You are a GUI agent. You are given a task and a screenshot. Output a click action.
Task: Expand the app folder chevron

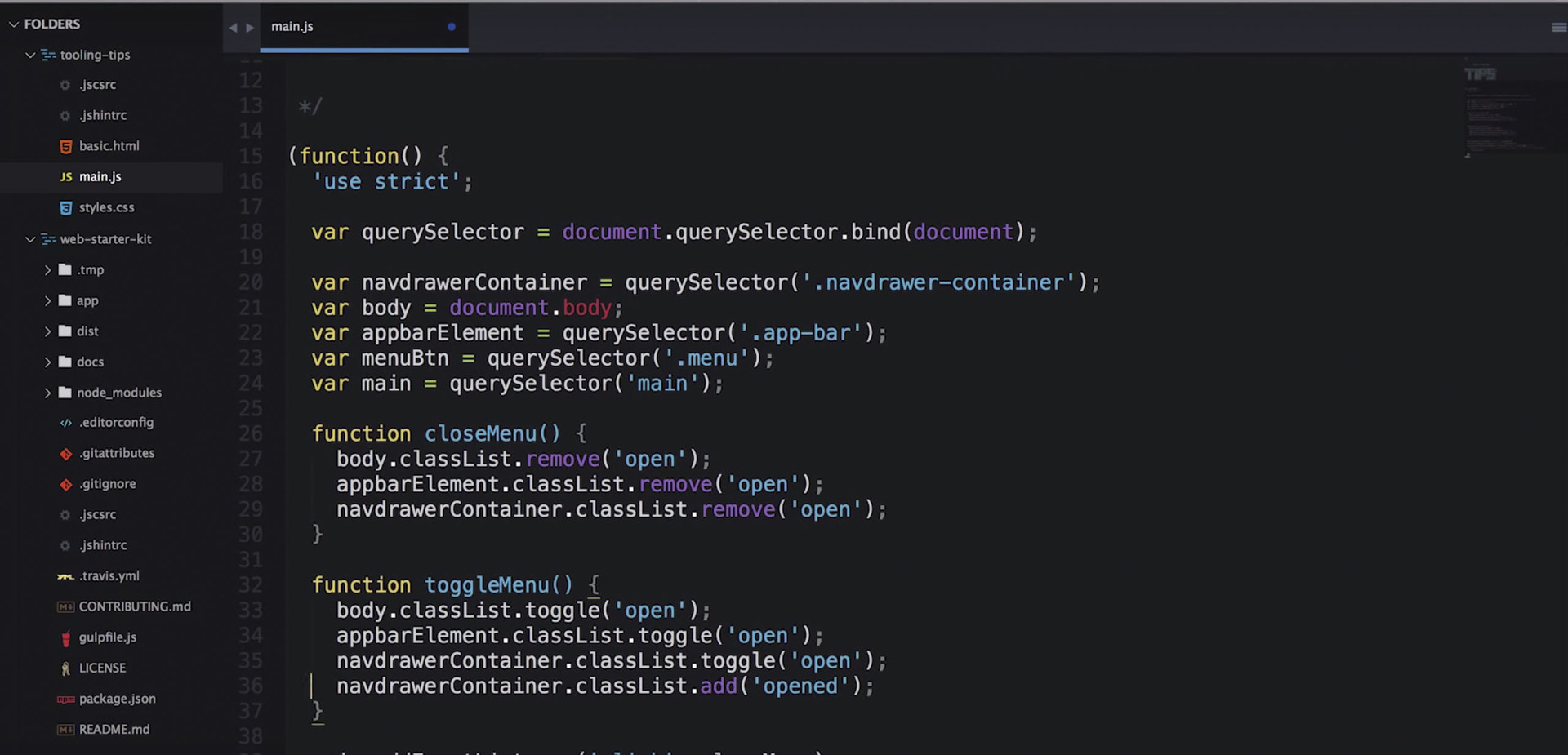point(47,301)
